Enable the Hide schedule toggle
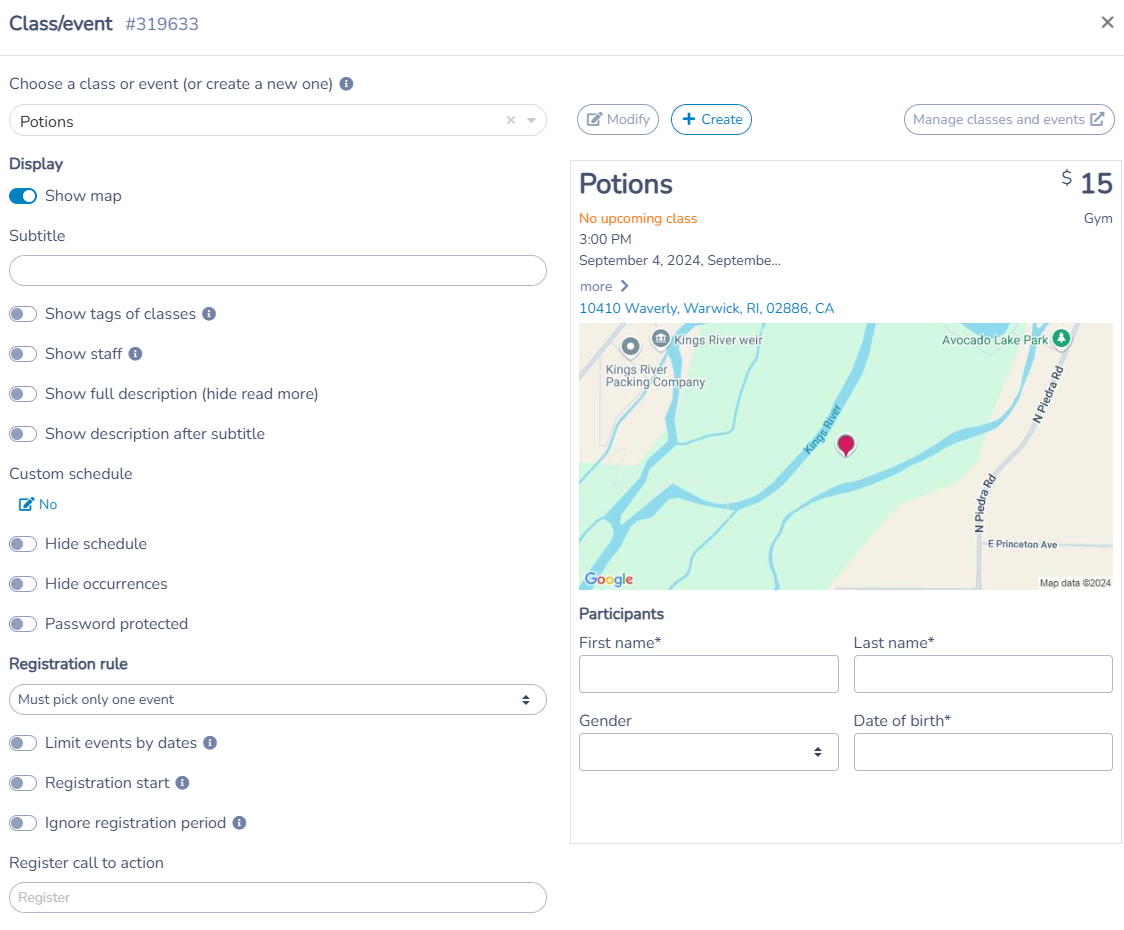This screenshot has height=930, width=1124. (23, 544)
